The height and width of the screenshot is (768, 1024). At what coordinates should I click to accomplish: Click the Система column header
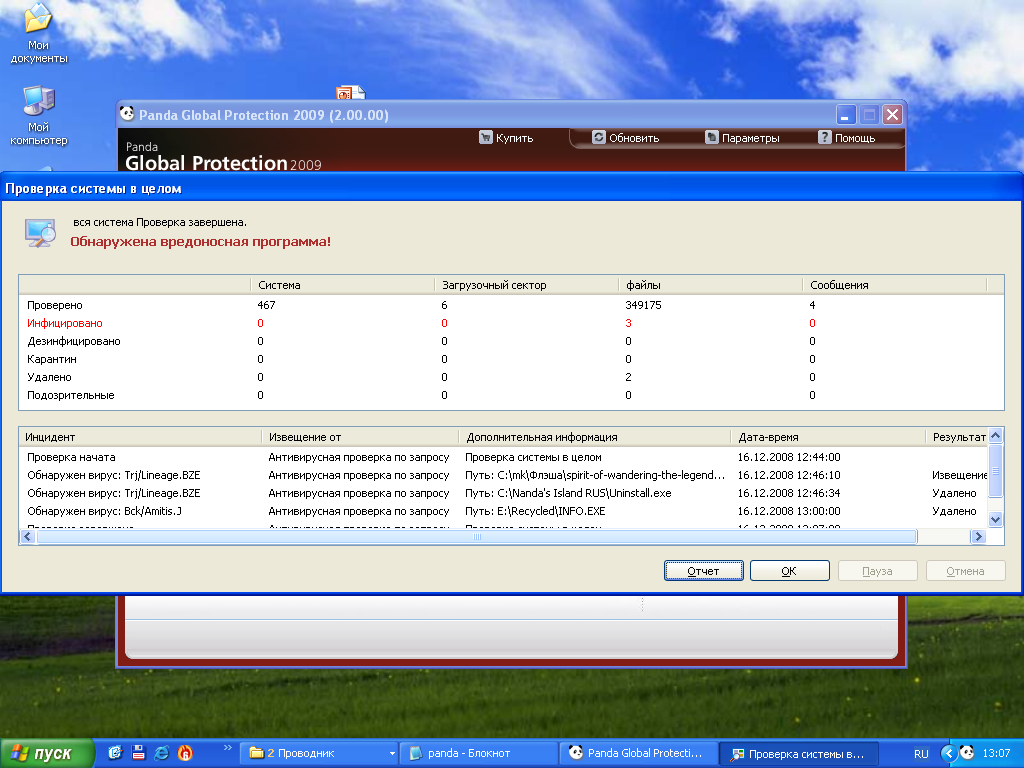[x=342, y=285]
